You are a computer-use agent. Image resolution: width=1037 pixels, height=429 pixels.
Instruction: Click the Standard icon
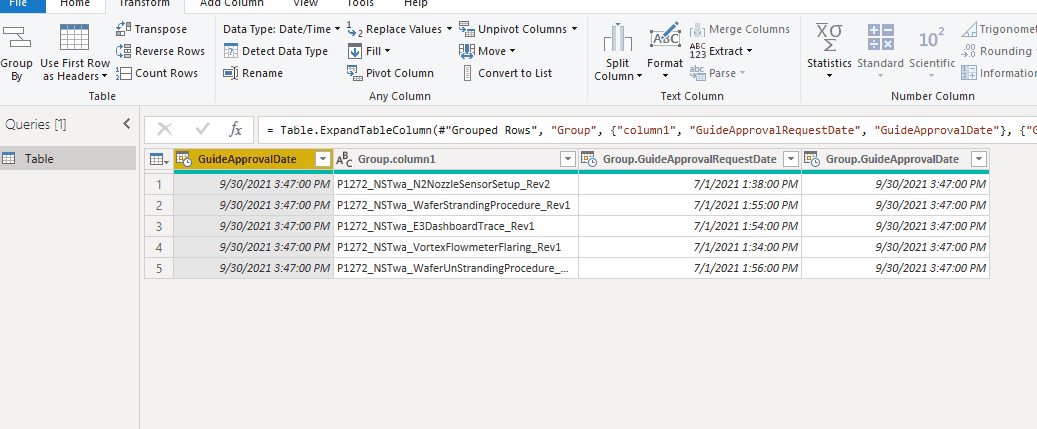(880, 38)
